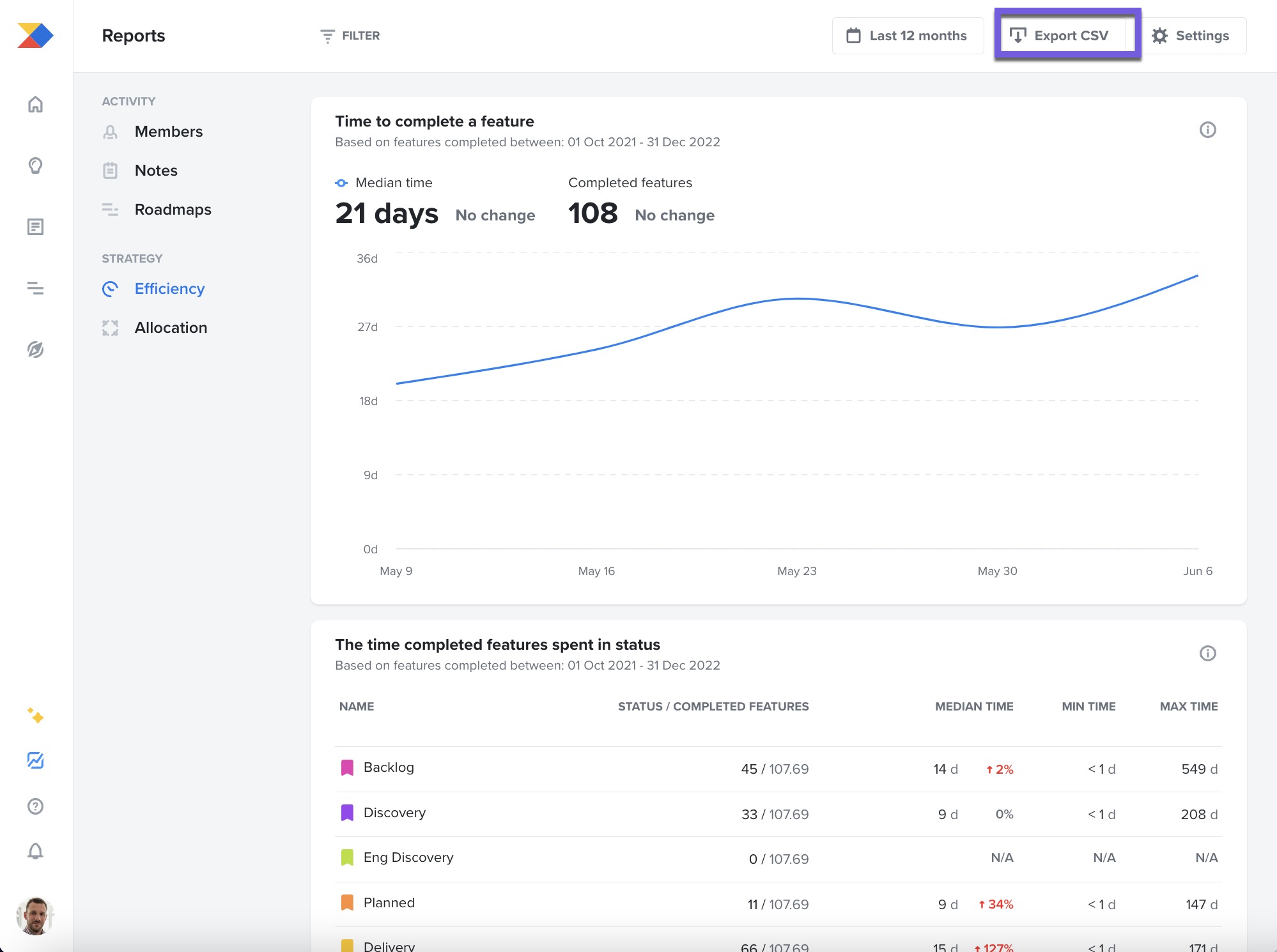
Task: Open the Insights lightbulb icon
Action: pyautogui.click(x=36, y=165)
